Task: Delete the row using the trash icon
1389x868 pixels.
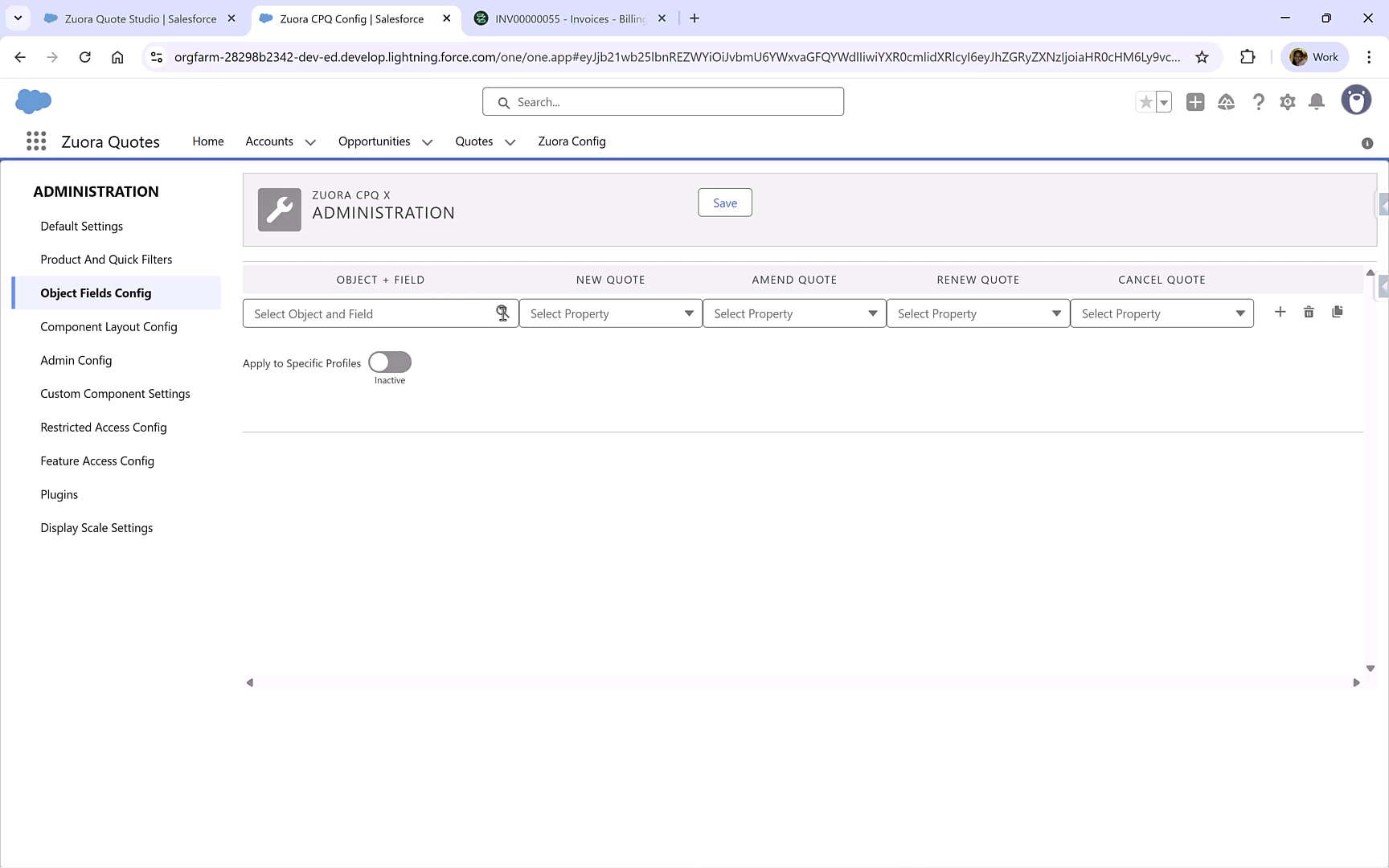Action: (1309, 312)
